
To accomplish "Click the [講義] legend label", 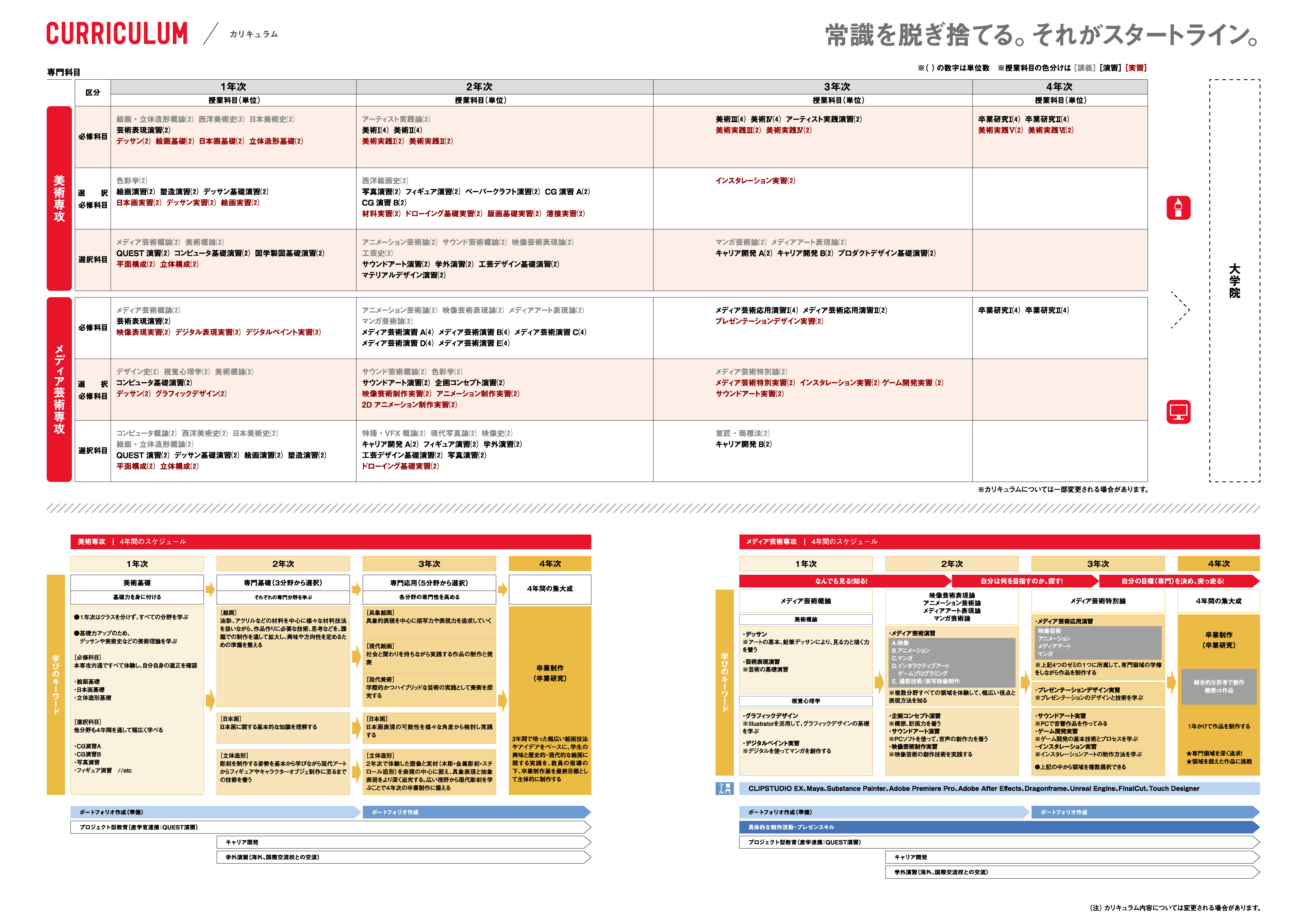I will click(x=1084, y=68).
